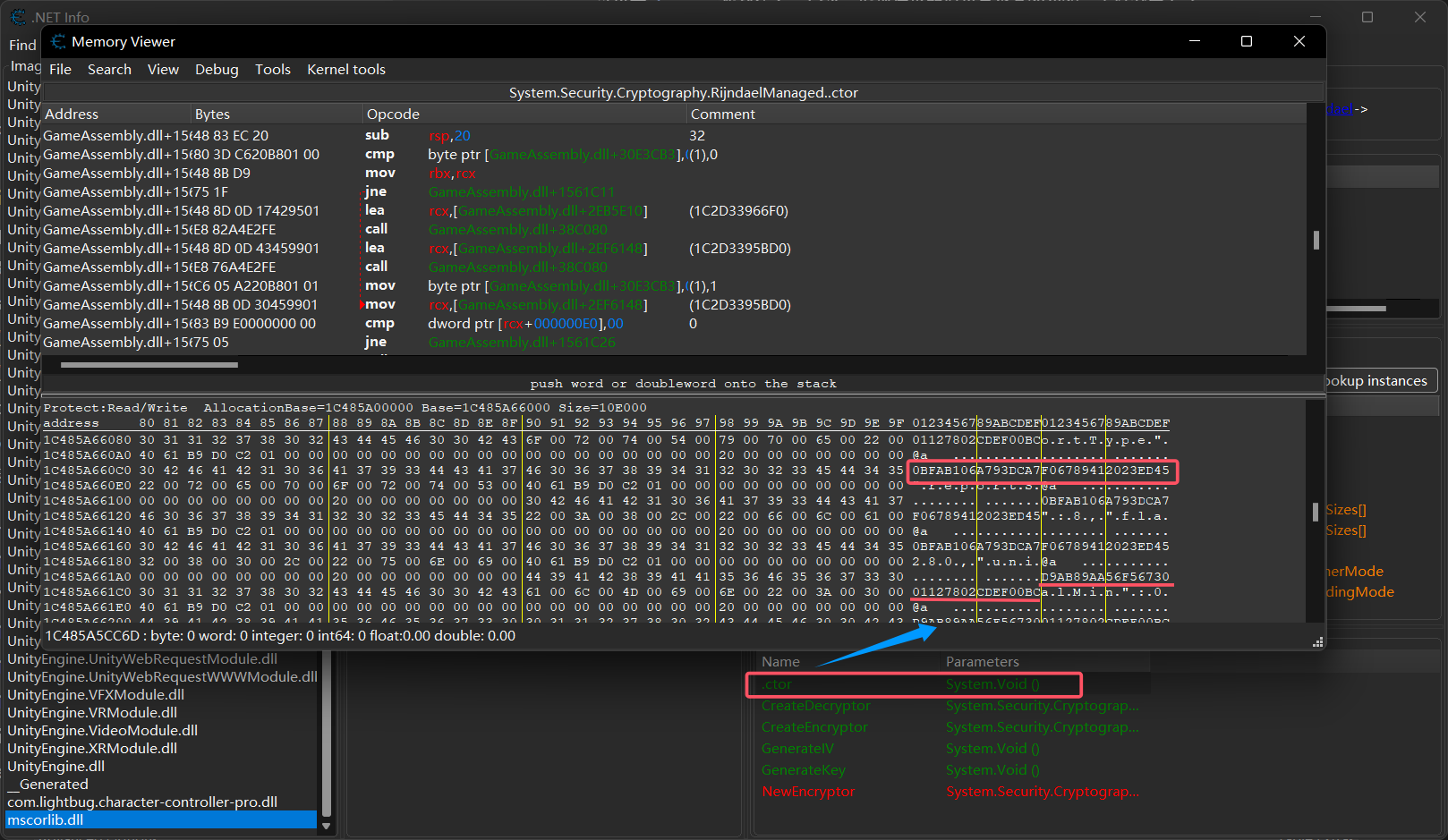Minimize the Memory Viewer window

[x=1195, y=41]
